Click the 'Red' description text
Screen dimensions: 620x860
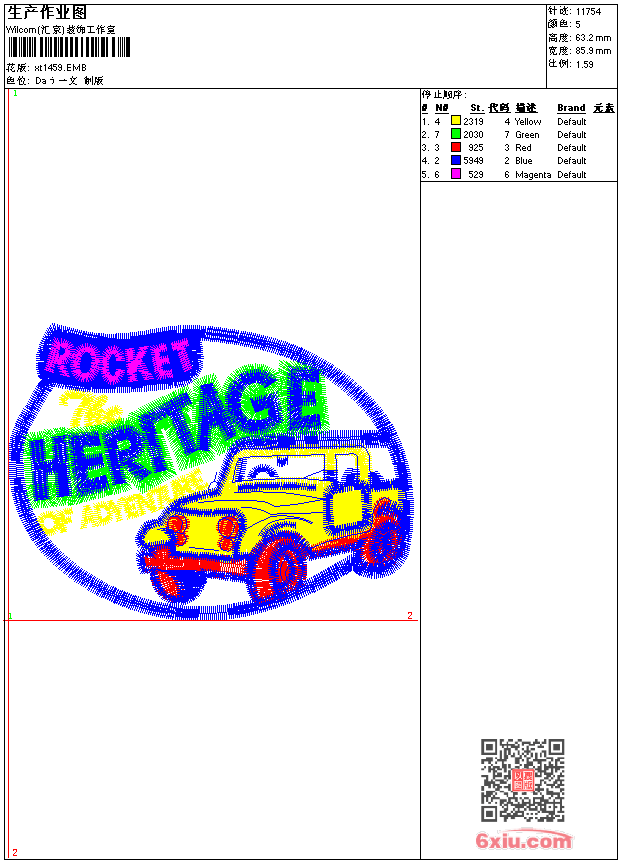523,148
